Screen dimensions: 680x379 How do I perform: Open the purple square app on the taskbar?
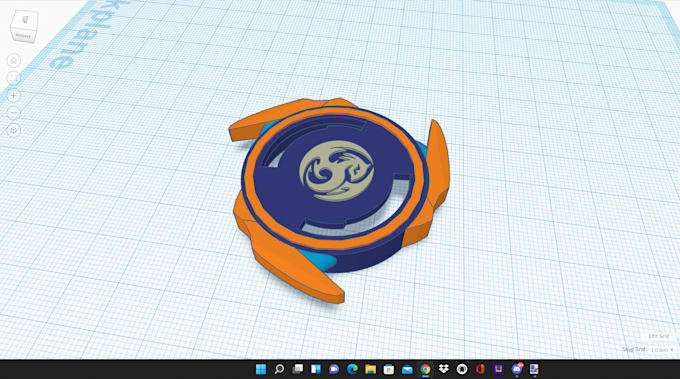[498, 369]
